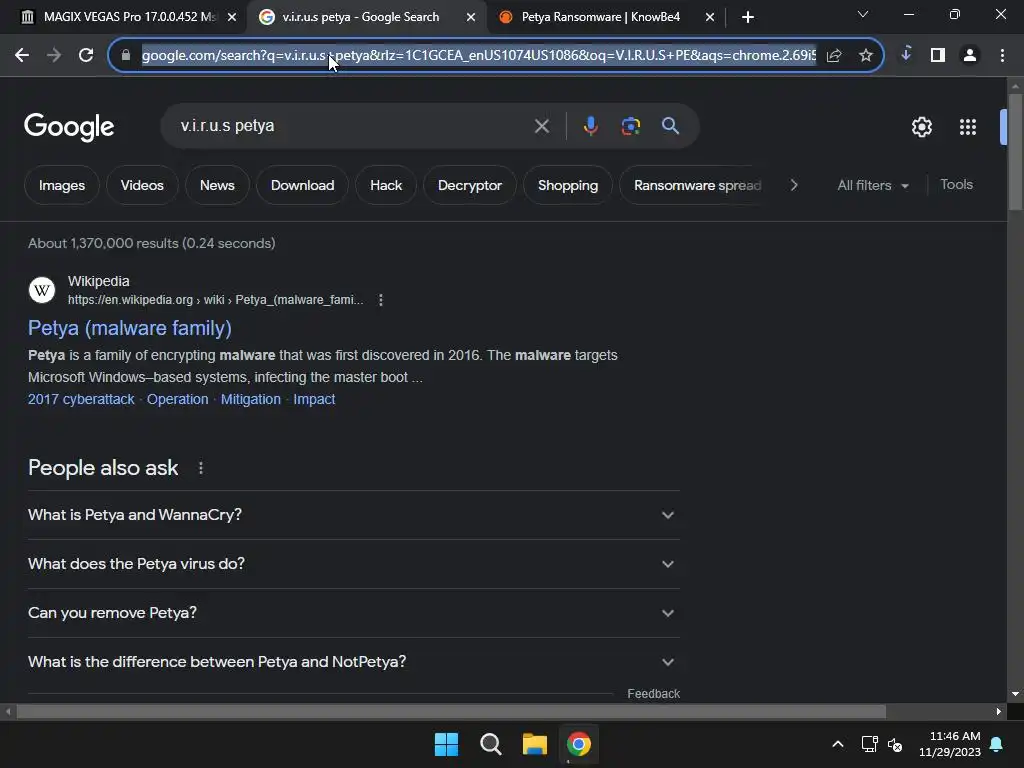This screenshot has height=768, width=1024.
Task: Filter results by Images
Action: (x=62, y=185)
